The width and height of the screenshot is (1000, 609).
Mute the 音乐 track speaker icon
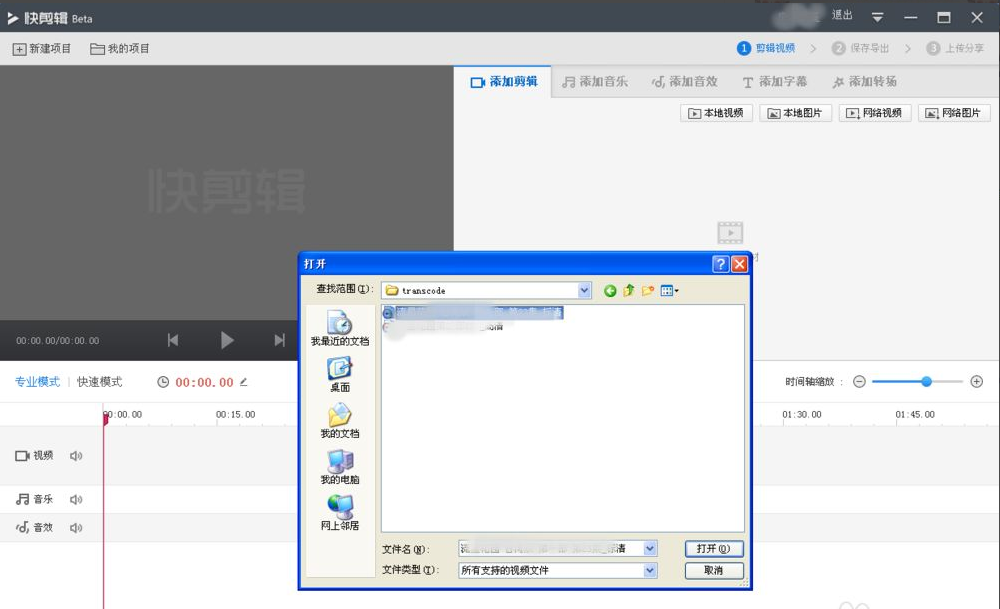[76, 500]
